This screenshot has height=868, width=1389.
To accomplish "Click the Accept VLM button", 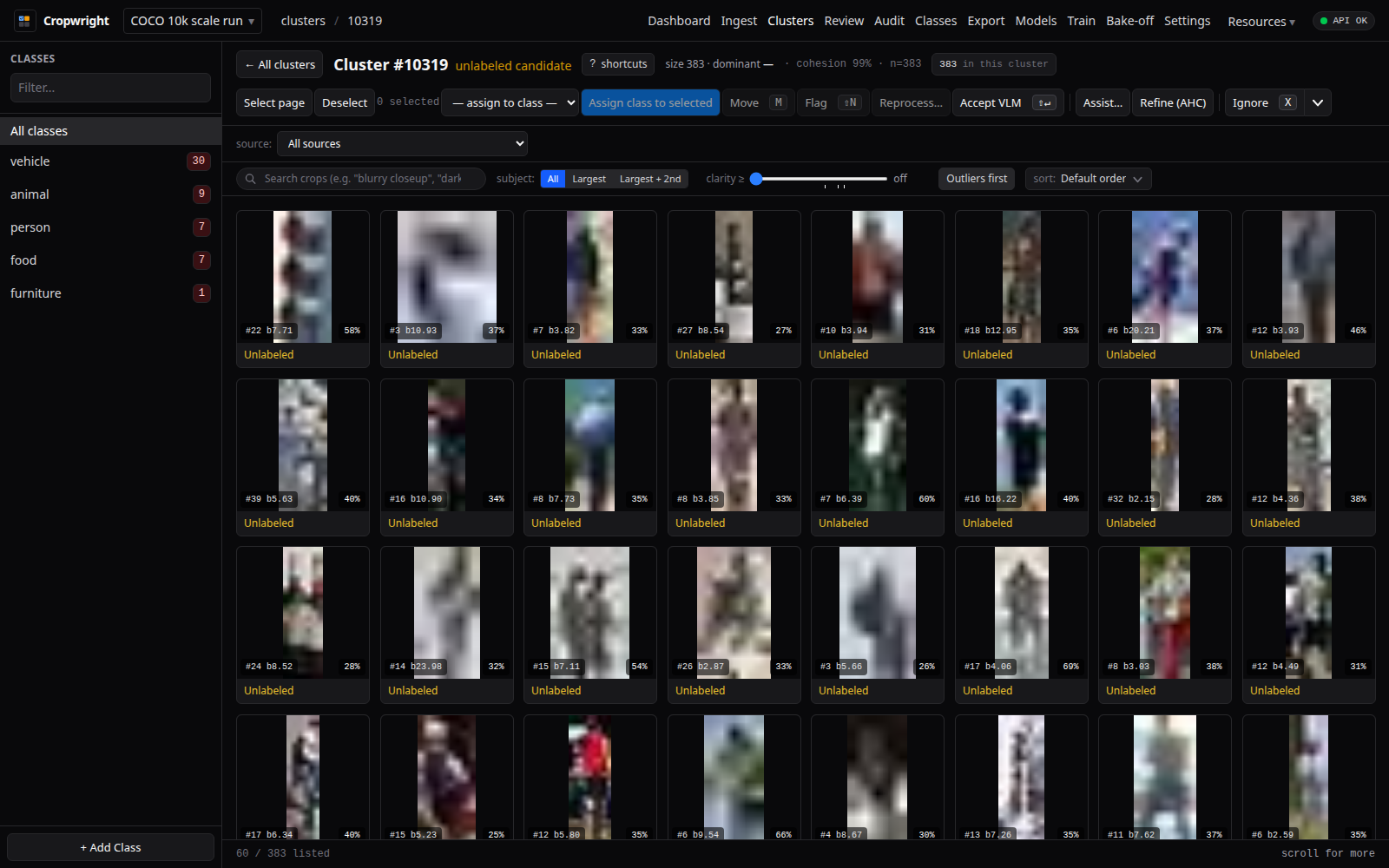I will coord(1008,102).
